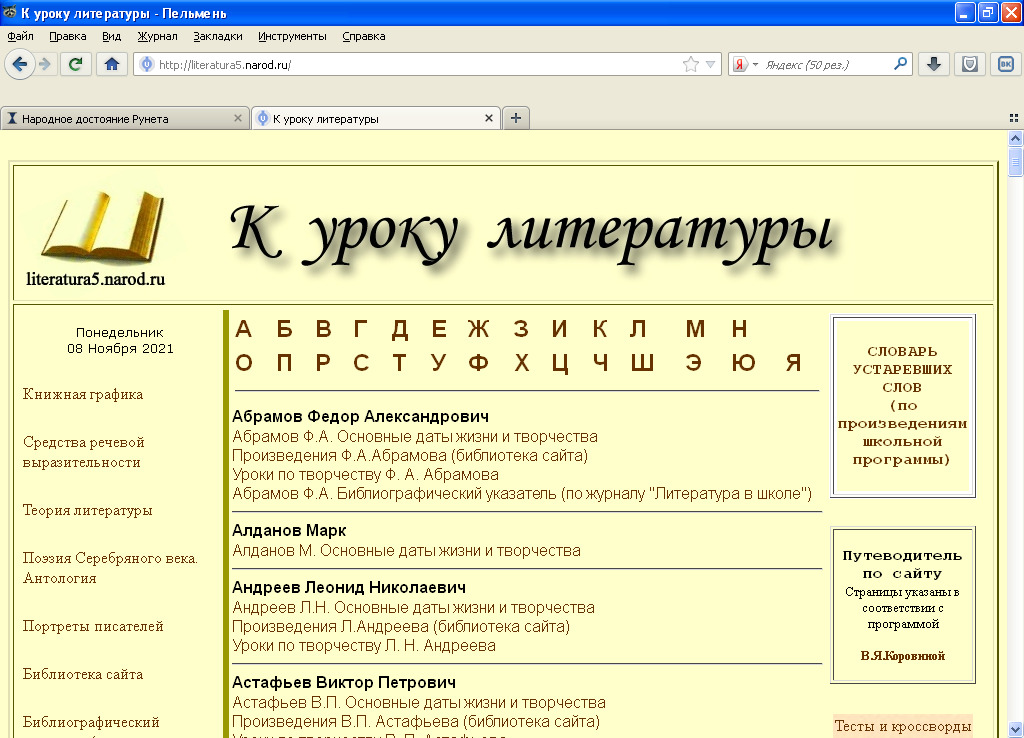Go to the browser home page icon
Image resolution: width=1024 pixels, height=738 pixels.
tap(111, 64)
